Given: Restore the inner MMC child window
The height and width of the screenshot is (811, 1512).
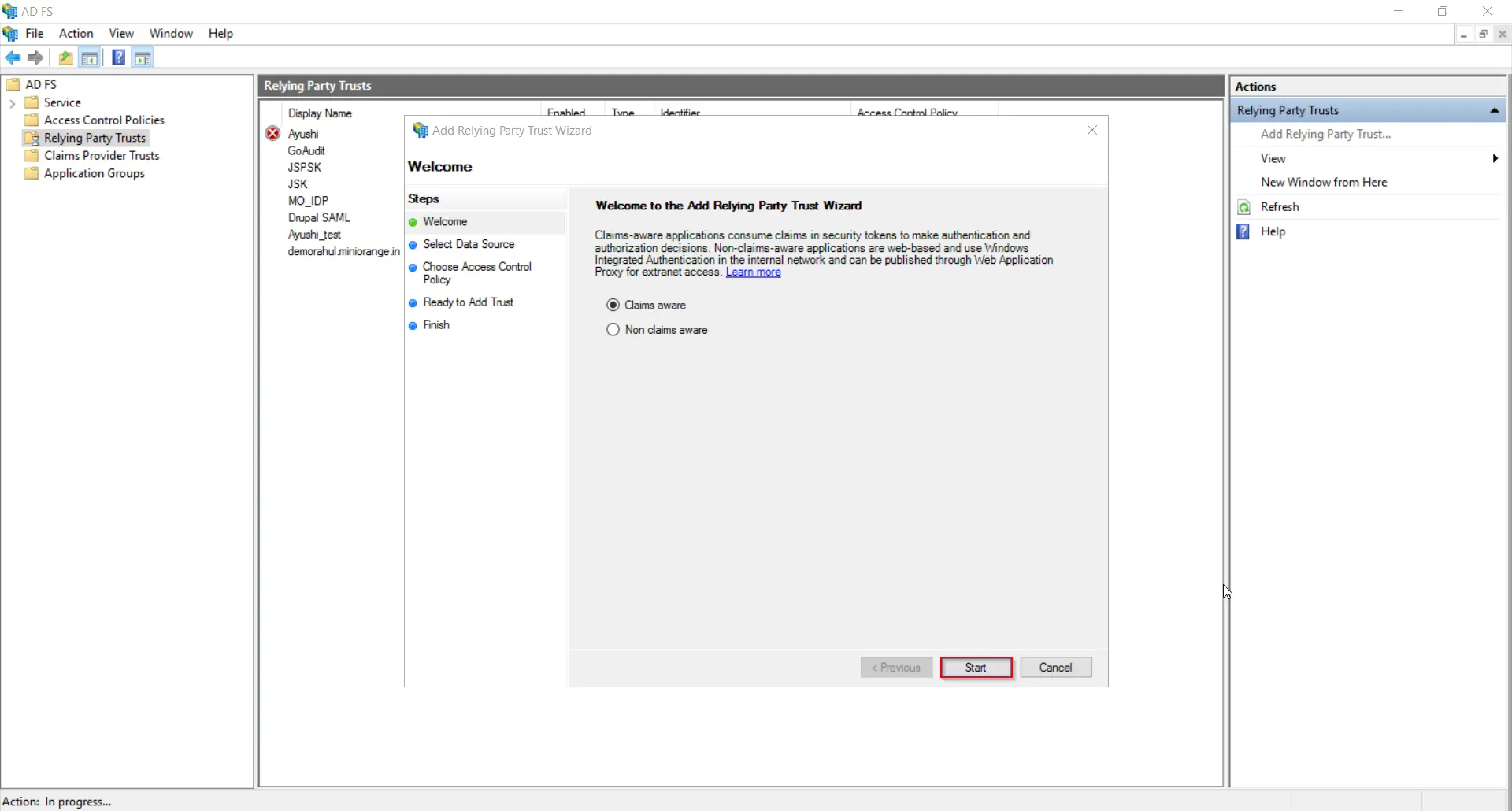Looking at the screenshot, I should point(1483,34).
